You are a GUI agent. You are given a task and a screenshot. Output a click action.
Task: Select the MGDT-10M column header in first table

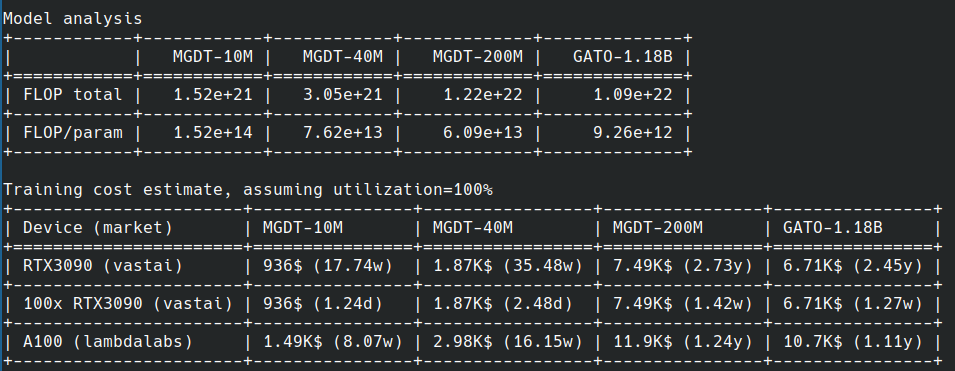[x=212, y=57]
